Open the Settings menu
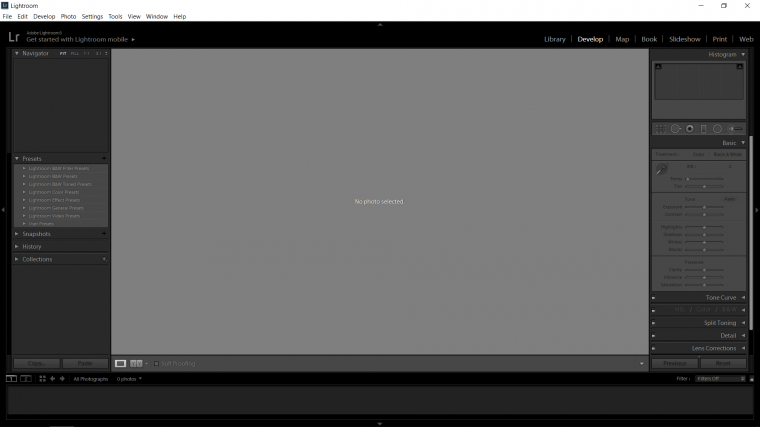Viewport: 760px width, 427px height. pos(92,16)
